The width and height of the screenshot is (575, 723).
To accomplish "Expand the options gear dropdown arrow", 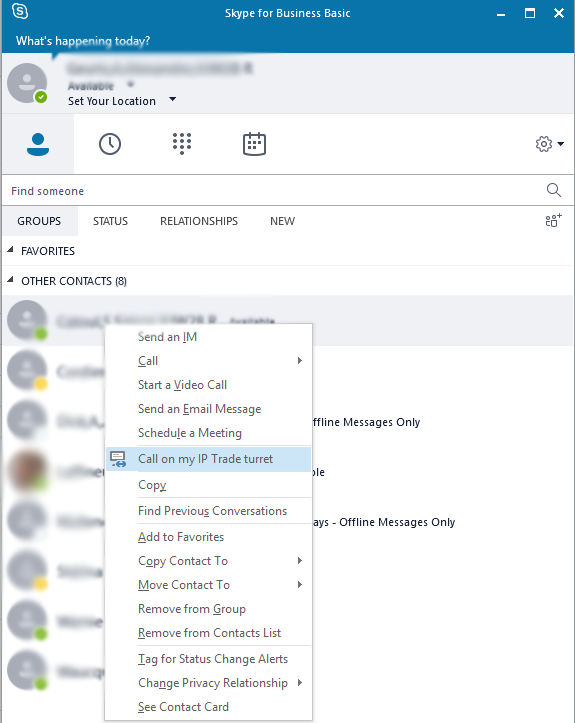I will 561,144.
